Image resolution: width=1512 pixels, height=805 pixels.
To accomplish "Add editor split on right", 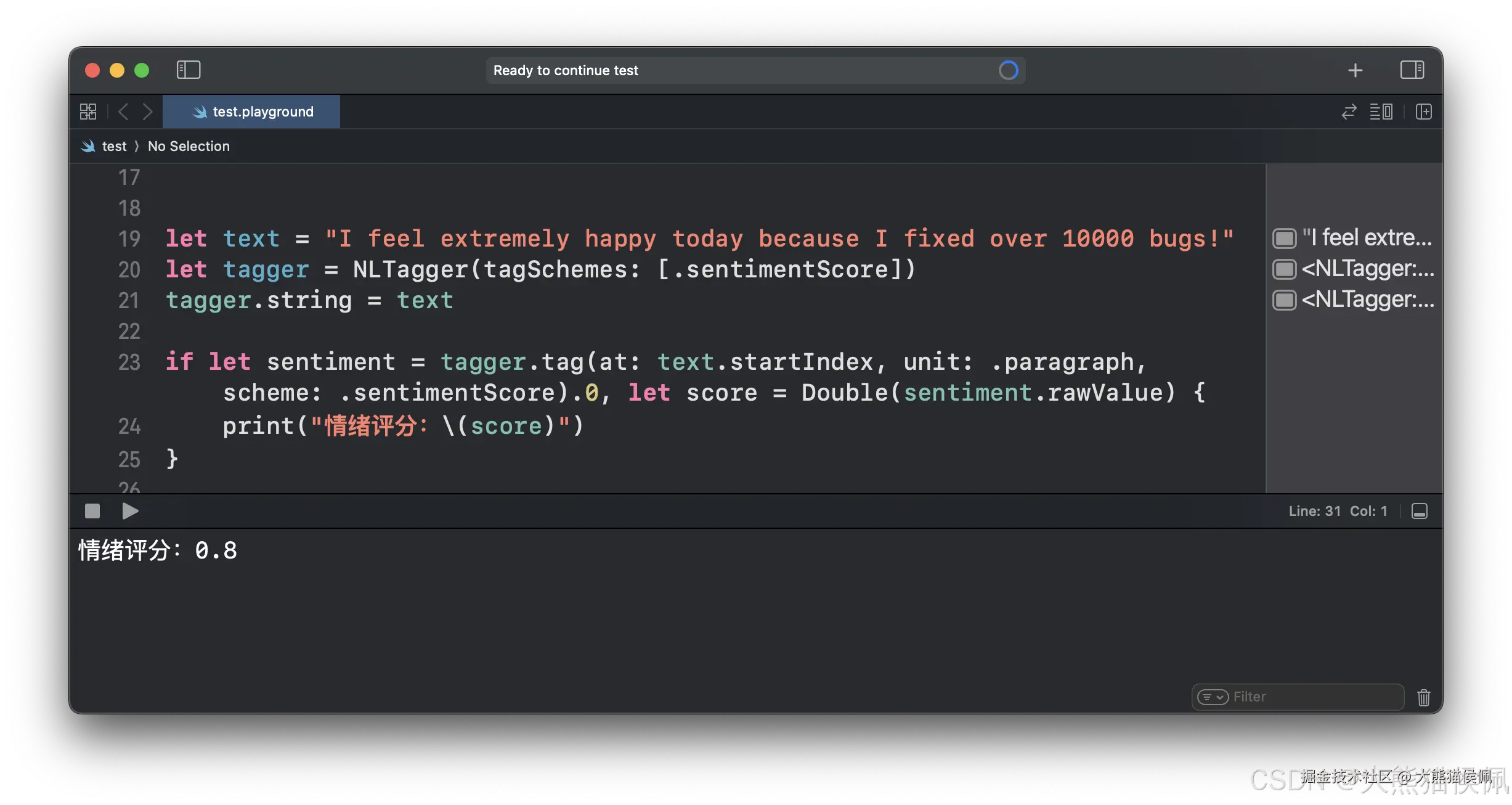I will pyautogui.click(x=1423, y=112).
